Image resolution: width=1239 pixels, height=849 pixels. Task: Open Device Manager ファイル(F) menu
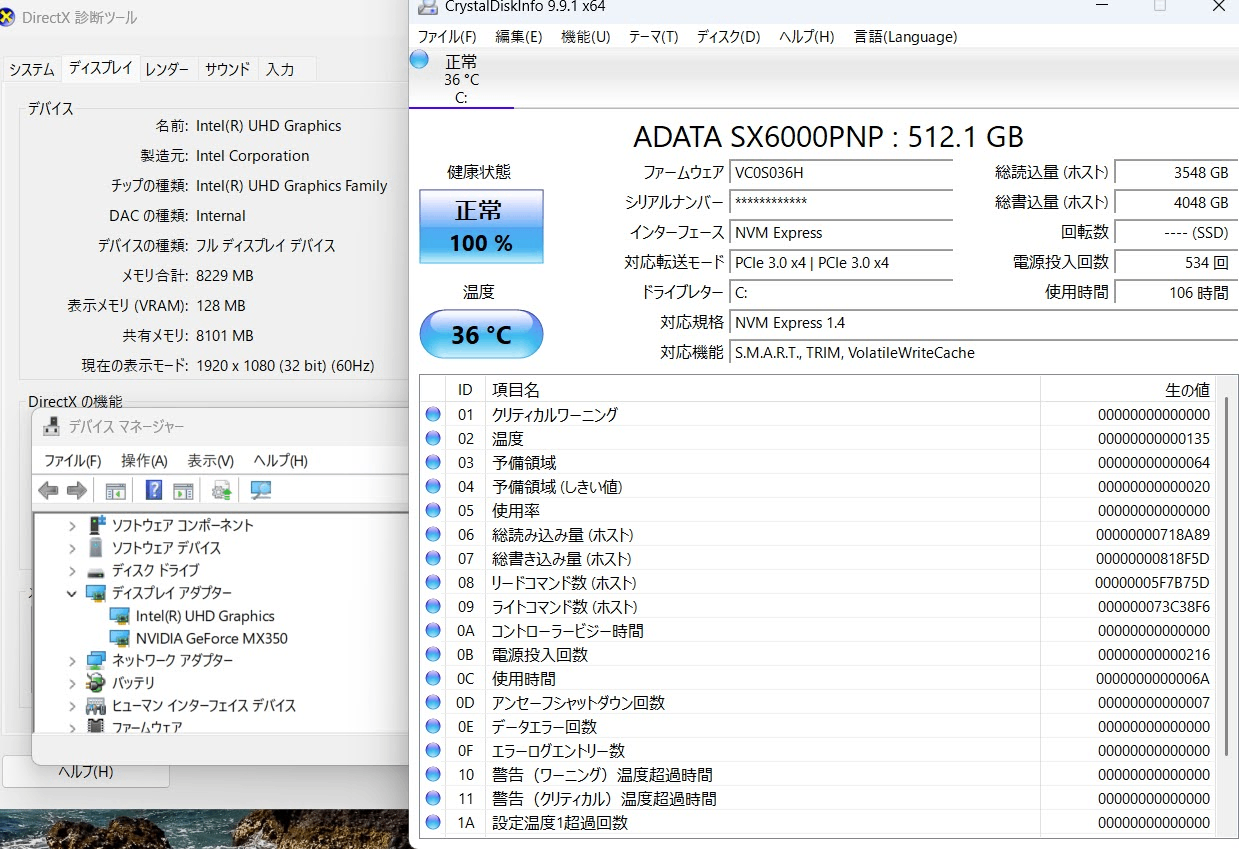(73, 461)
